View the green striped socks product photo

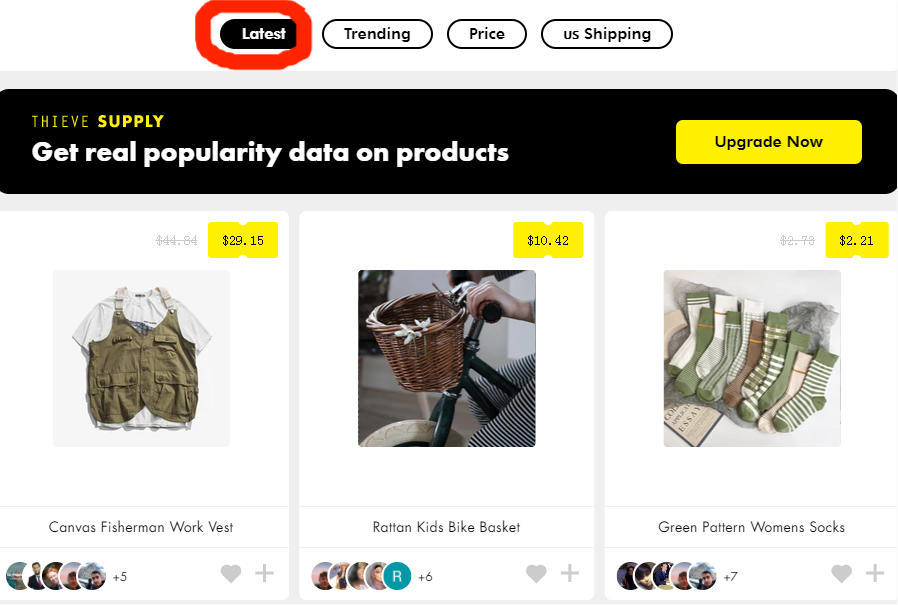[752, 359]
